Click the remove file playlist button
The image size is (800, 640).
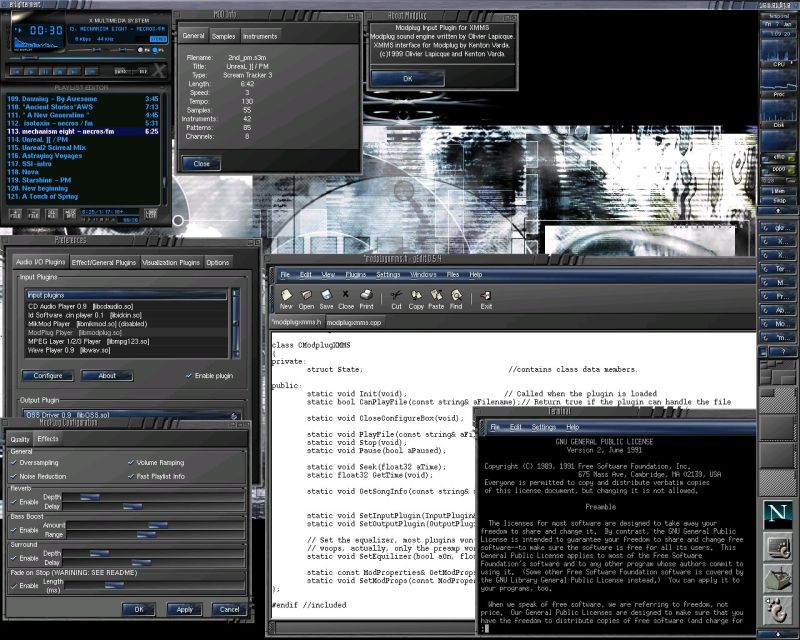[x=33, y=214]
